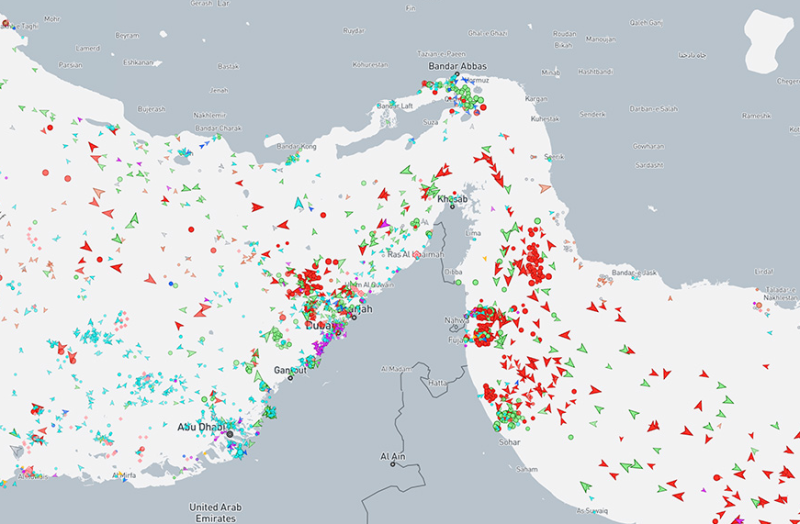
Task: Click the Bandar Abbas city dot marker
Action: pos(455,75)
